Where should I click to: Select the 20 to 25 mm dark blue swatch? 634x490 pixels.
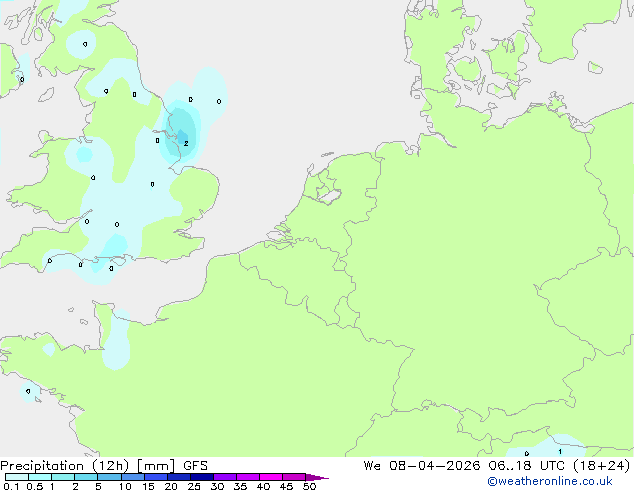pyautogui.click(x=179, y=477)
